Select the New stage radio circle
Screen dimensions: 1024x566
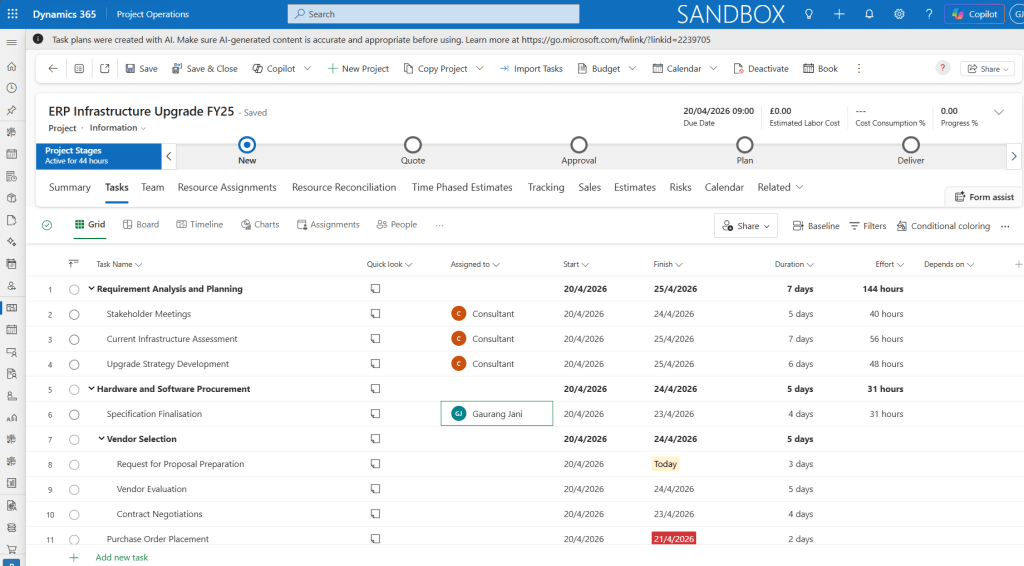click(x=247, y=145)
